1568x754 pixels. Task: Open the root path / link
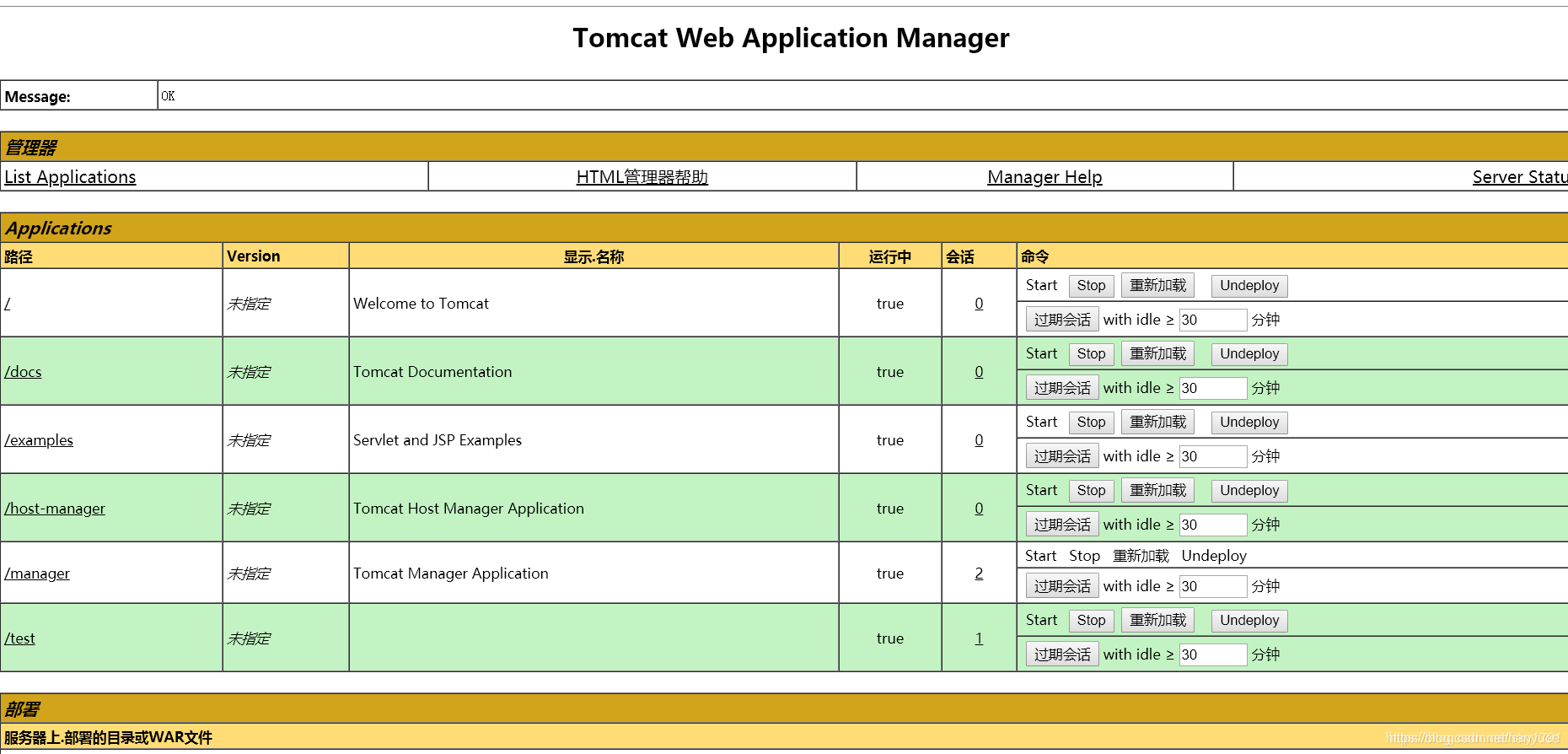pyautogui.click(x=8, y=304)
